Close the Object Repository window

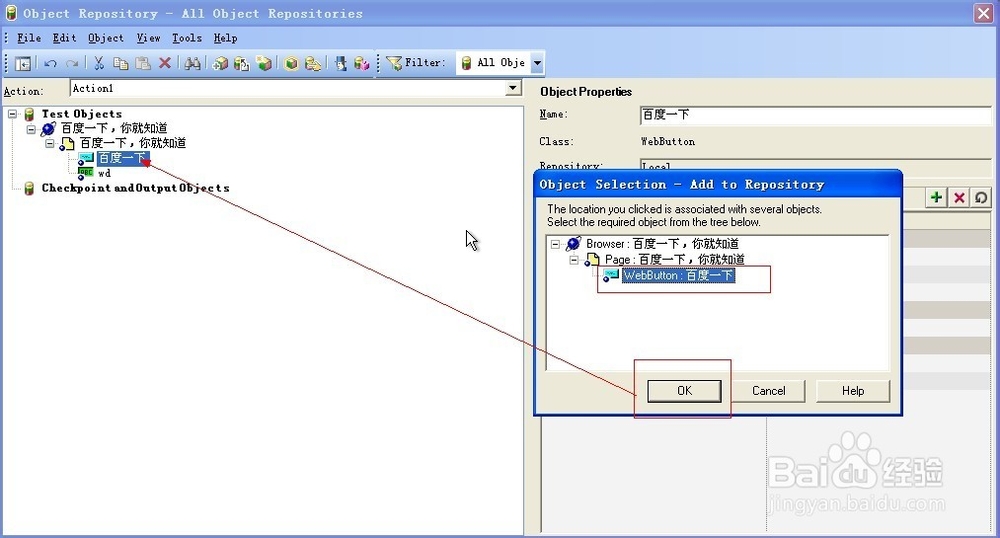(x=983, y=13)
